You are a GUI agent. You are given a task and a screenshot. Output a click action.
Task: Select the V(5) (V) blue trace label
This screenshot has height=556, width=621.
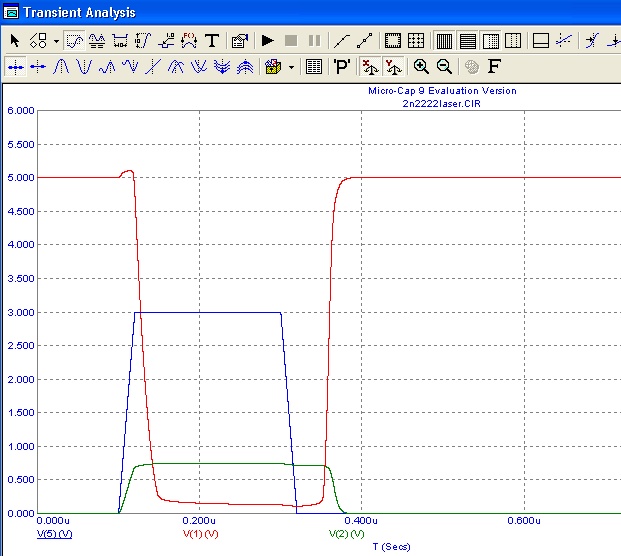tap(54, 534)
